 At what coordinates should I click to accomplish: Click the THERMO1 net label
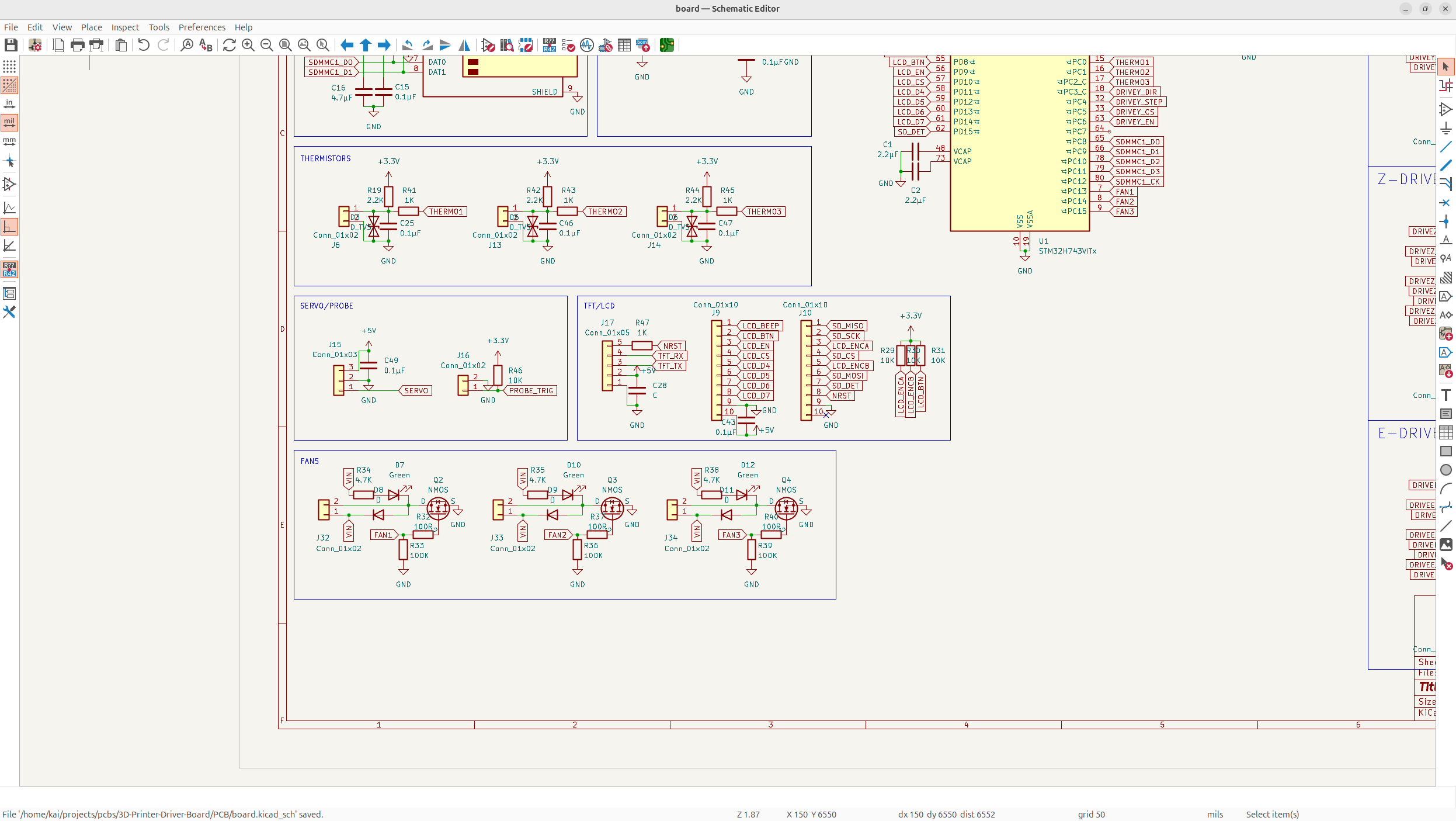[x=446, y=212]
